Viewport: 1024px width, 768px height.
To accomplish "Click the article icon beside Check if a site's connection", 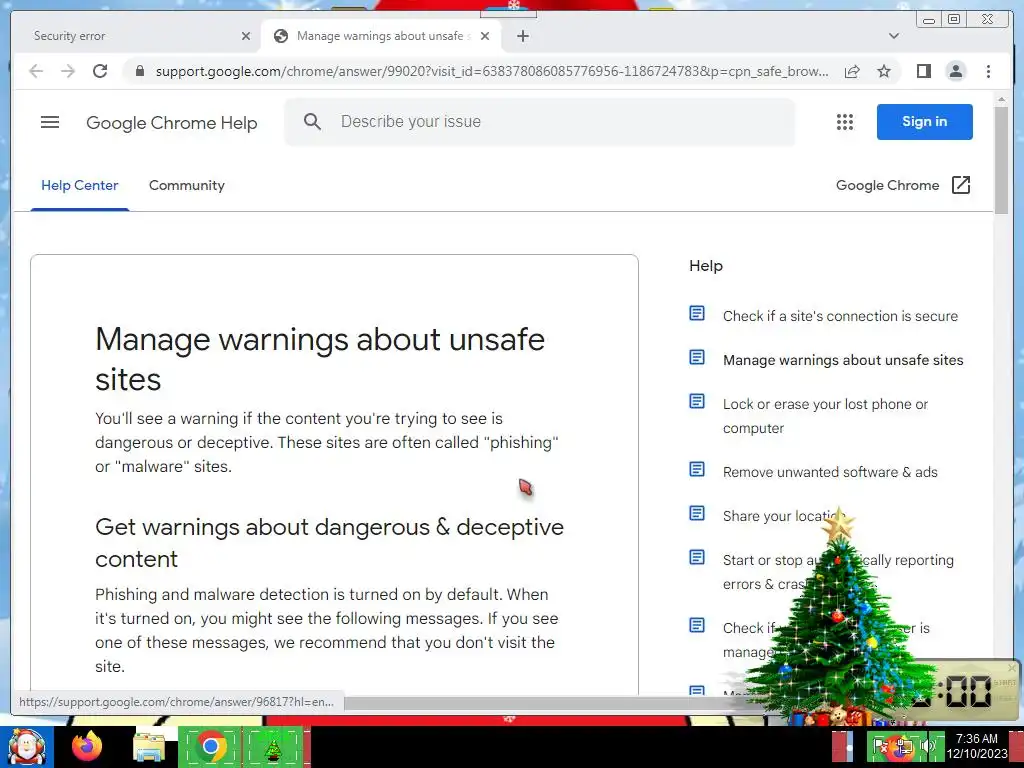I will click(x=697, y=313).
